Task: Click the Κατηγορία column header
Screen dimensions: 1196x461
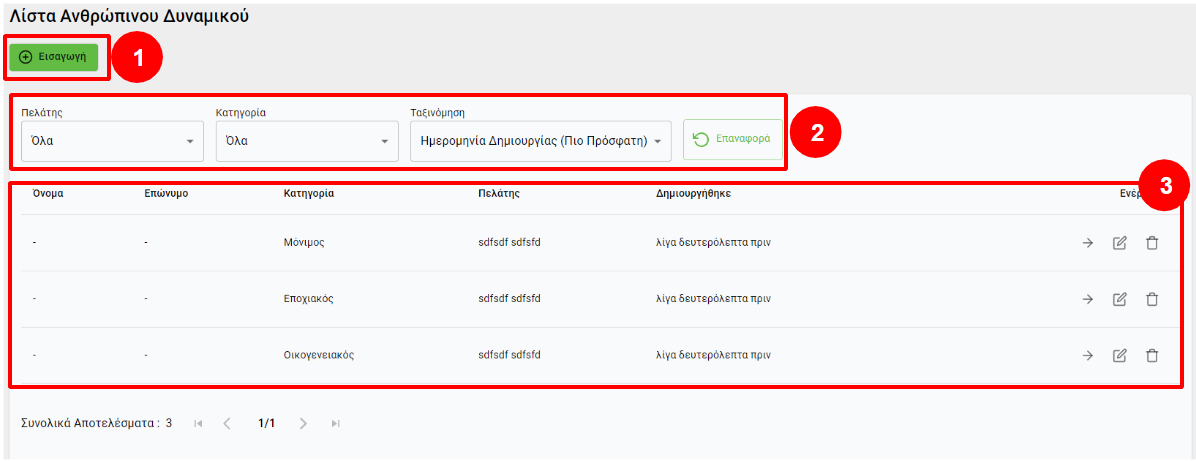Action: click(x=308, y=194)
